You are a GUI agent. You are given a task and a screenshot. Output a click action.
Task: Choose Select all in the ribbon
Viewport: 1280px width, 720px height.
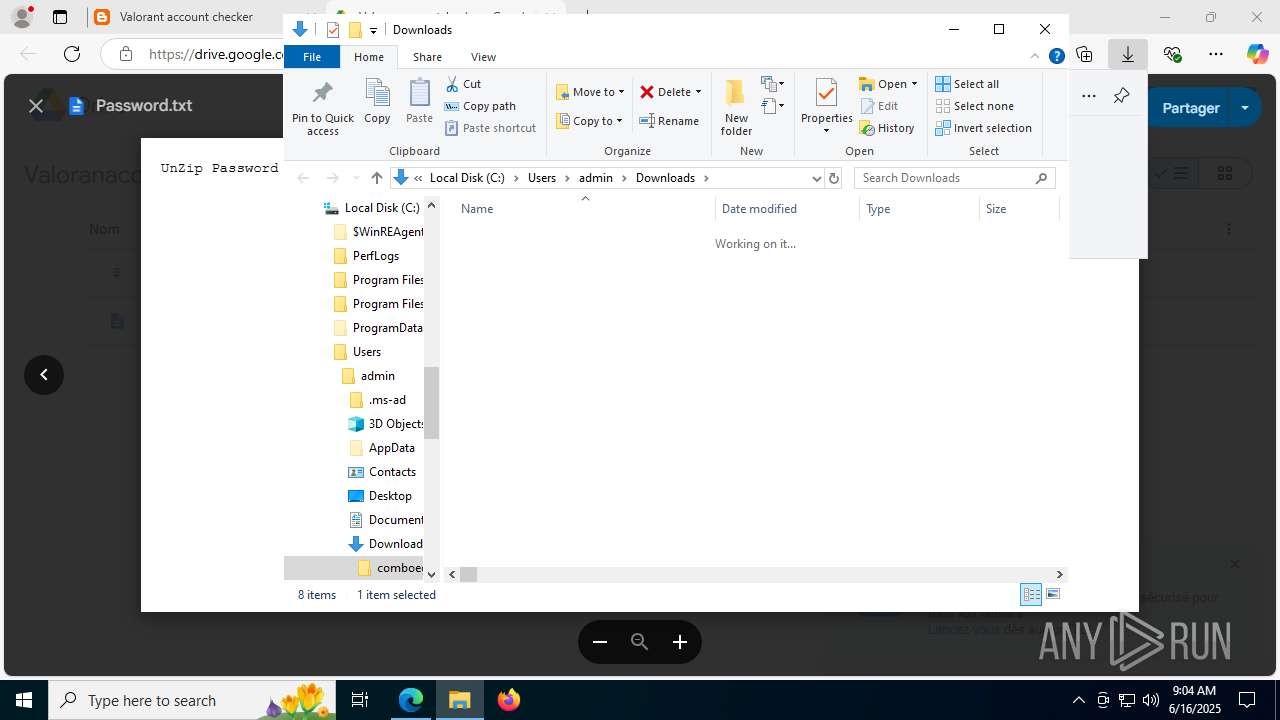967,84
